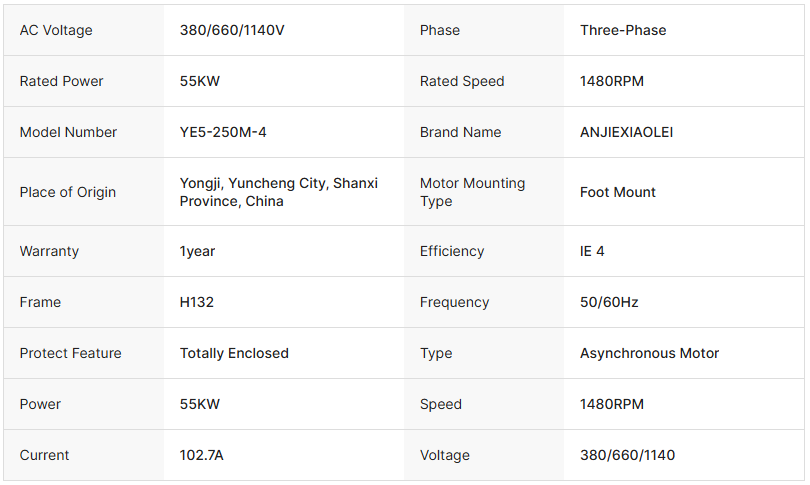Select the 380/660/1140V value
The width and height of the screenshot is (810, 485).
tap(232, 30)
